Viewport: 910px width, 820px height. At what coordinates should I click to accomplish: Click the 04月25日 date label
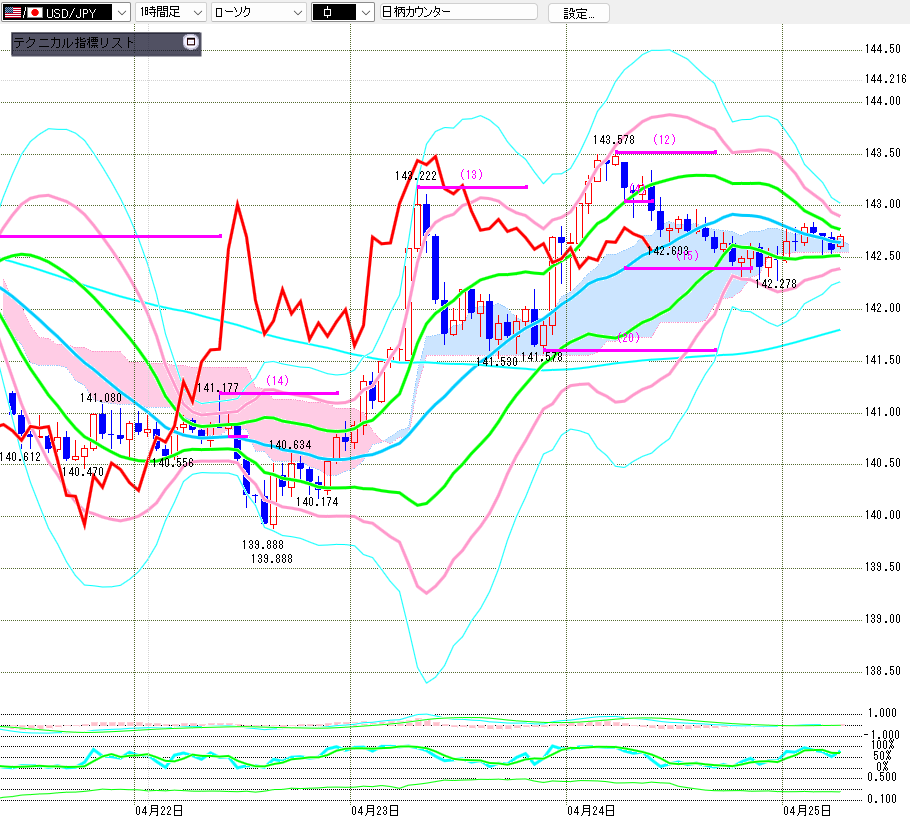click(x=807, y=811)
